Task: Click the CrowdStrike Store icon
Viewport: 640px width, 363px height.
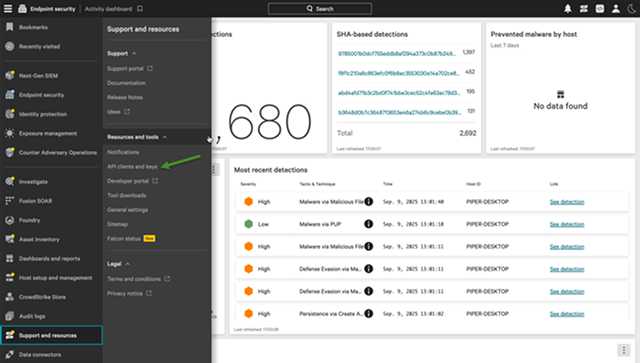Action: tap(9, 296)
